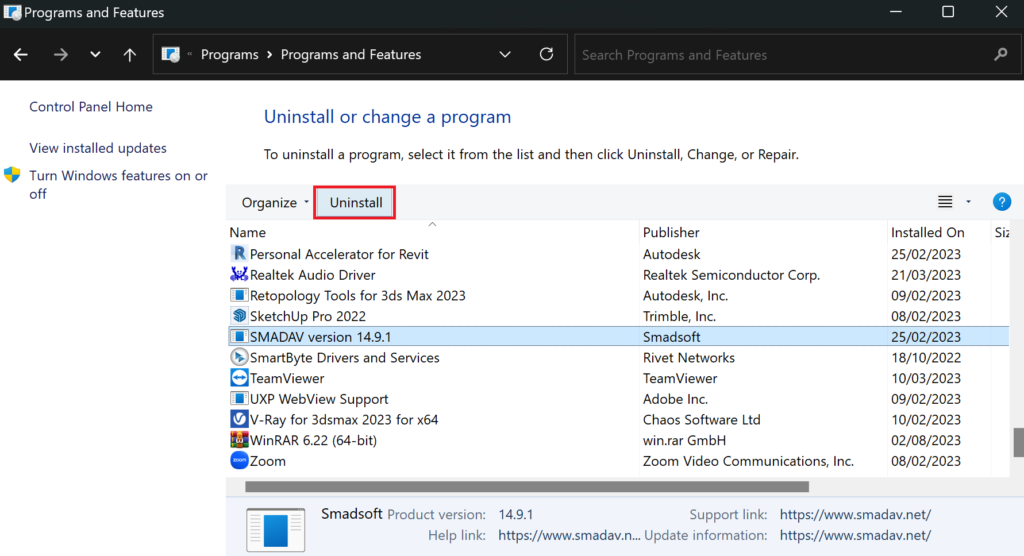Sort by the Publisher column header
Screen dimensions: 1024x556
pyautogui.click(x=671, y=233)
